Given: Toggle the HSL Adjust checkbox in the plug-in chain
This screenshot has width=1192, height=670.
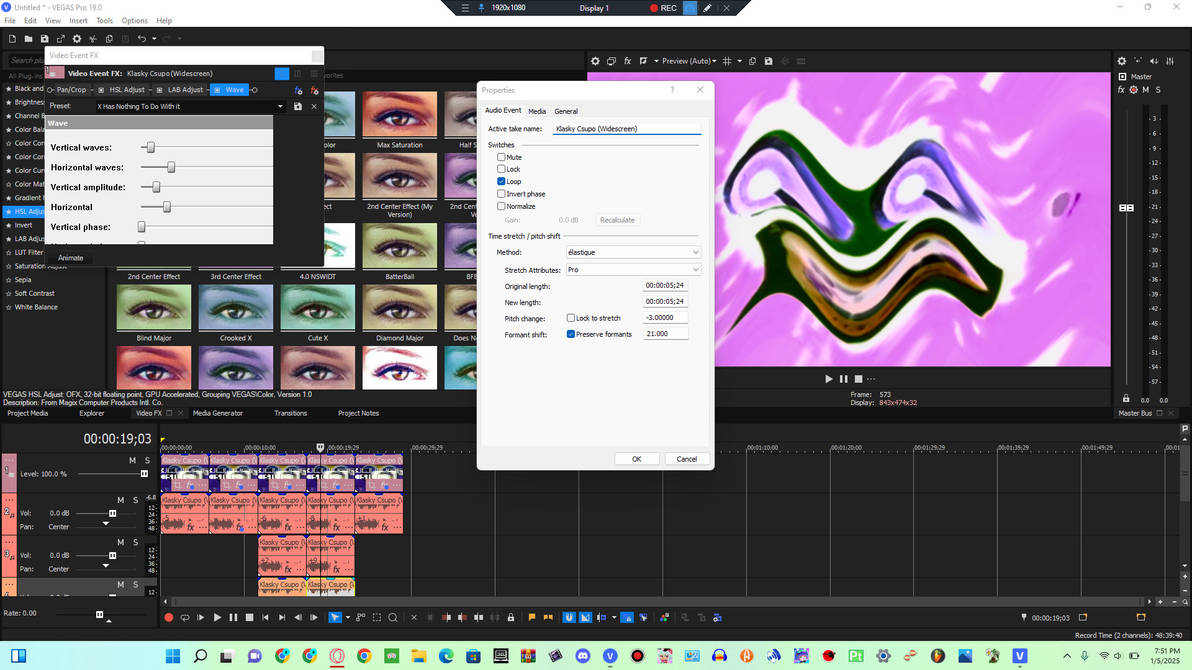Looking at the screenshot, I should pos(101,90).
